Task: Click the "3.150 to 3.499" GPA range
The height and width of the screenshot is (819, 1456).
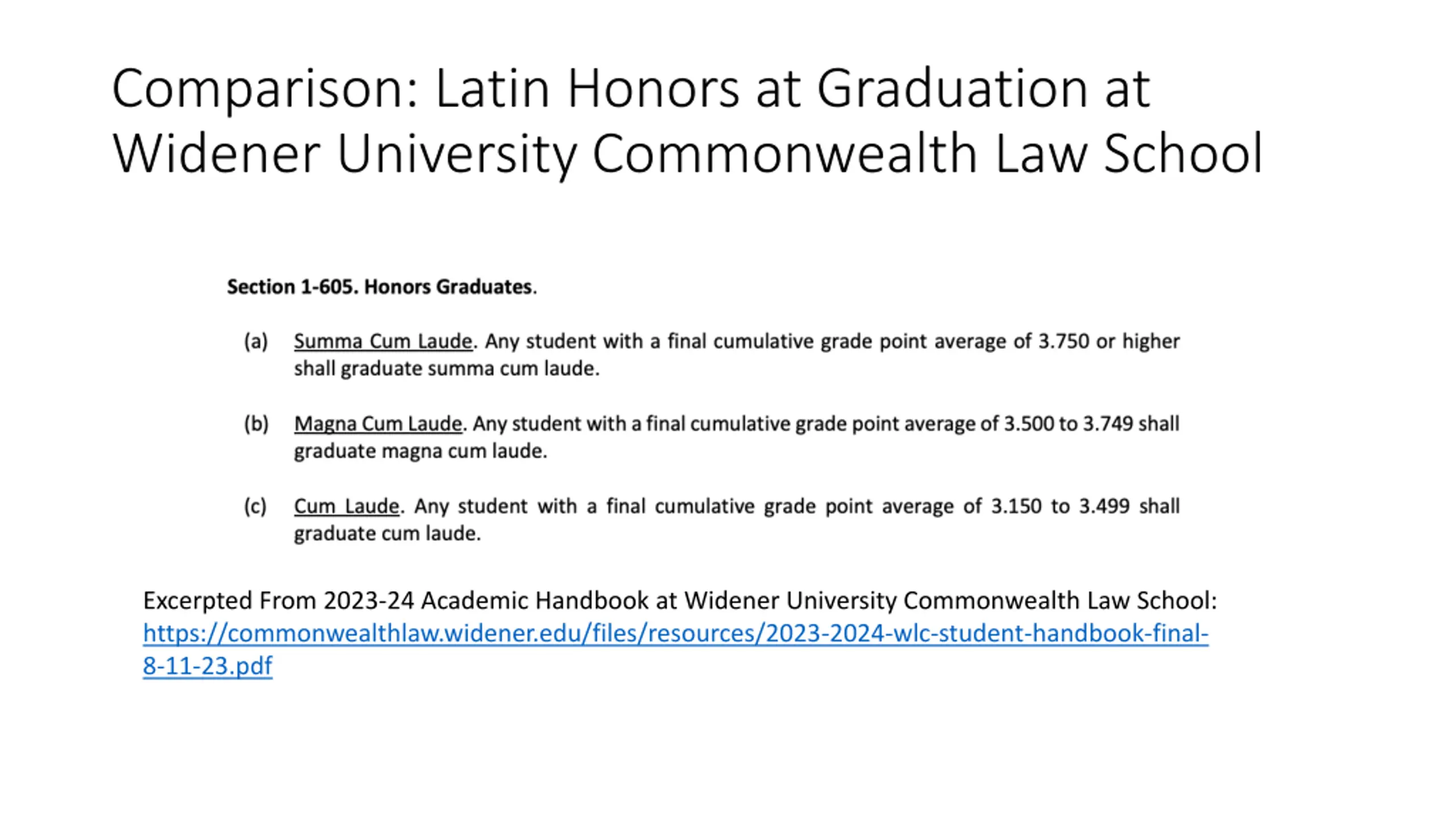Action: click(1060, 506)
